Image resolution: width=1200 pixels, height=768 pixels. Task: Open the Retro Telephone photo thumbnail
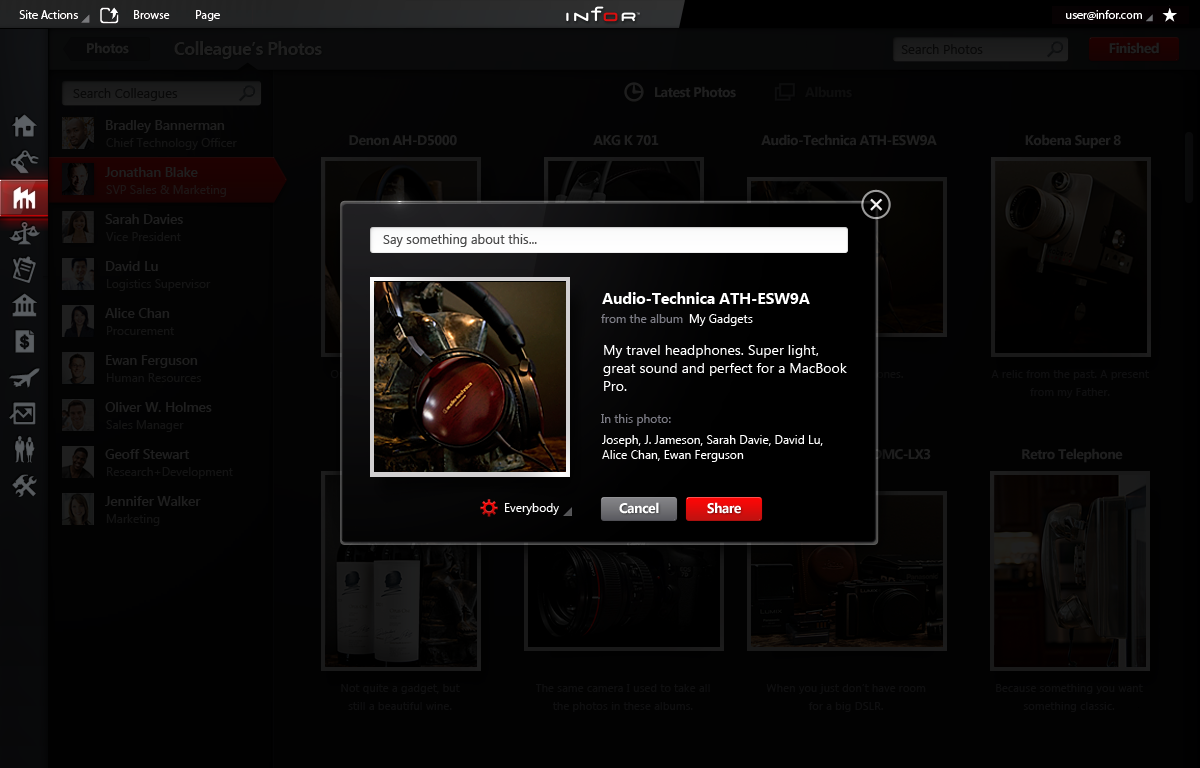click(1071, 570)
